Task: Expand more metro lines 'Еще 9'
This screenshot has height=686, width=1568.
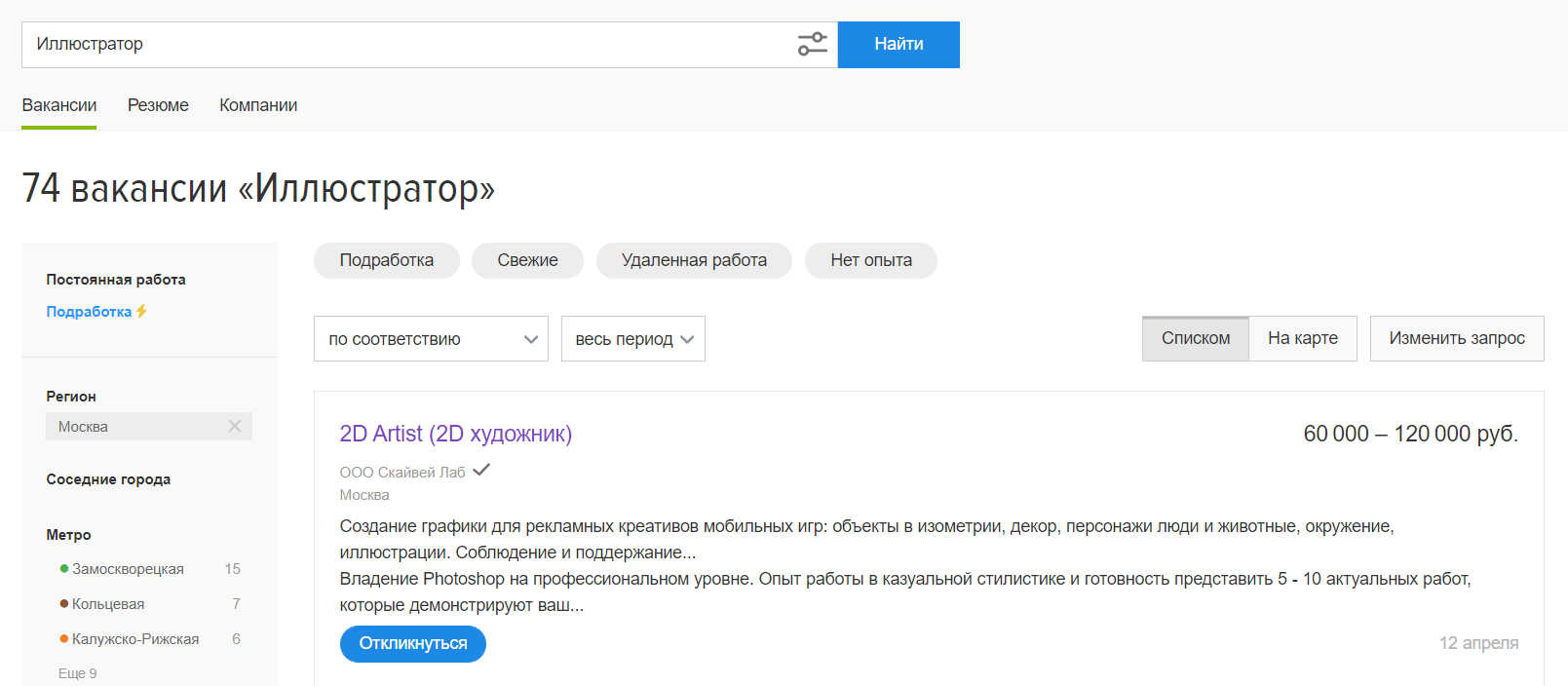Action: 77,673
